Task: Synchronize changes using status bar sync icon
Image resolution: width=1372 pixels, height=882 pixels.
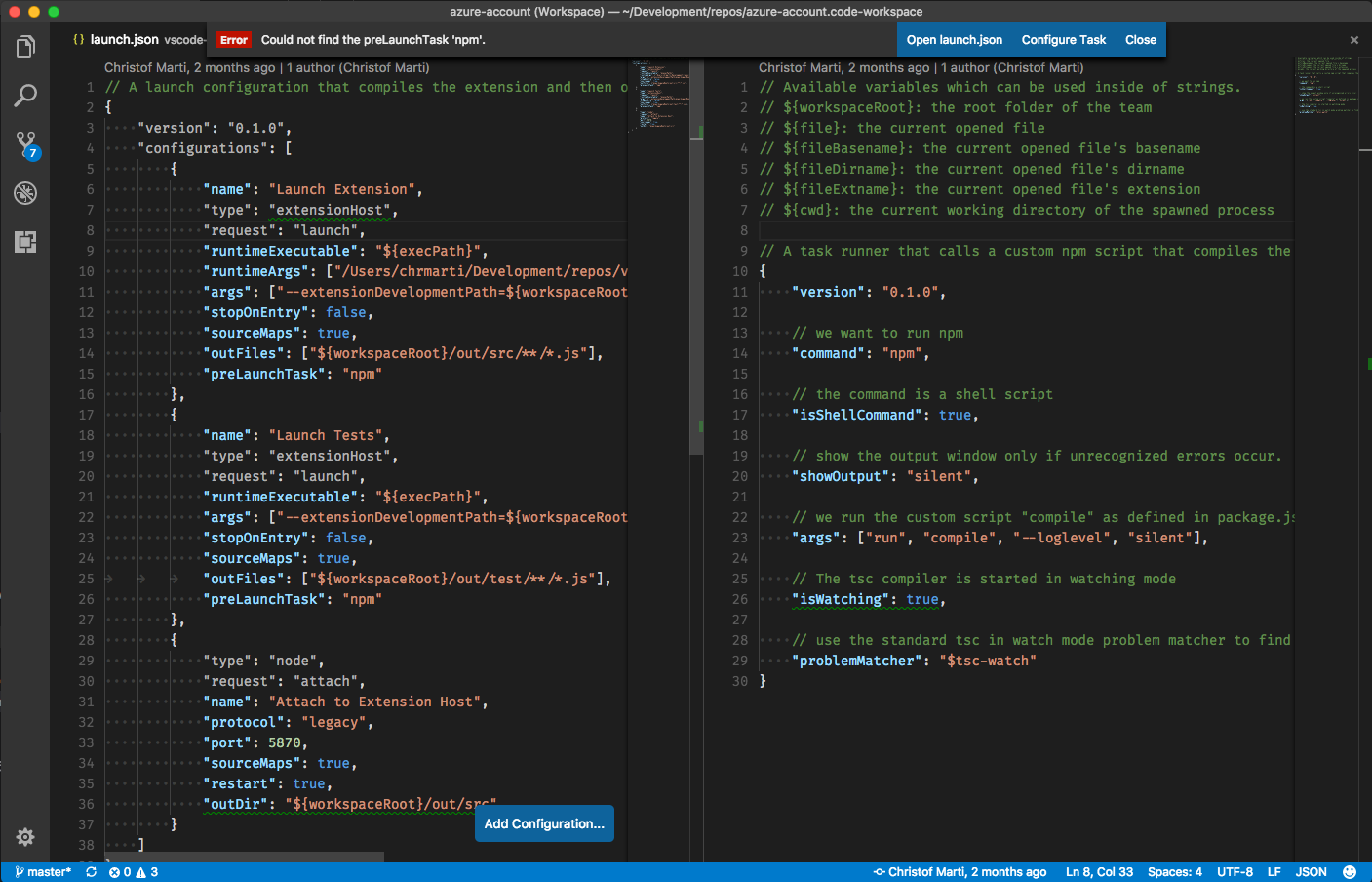Action: (x=91, y=871)
